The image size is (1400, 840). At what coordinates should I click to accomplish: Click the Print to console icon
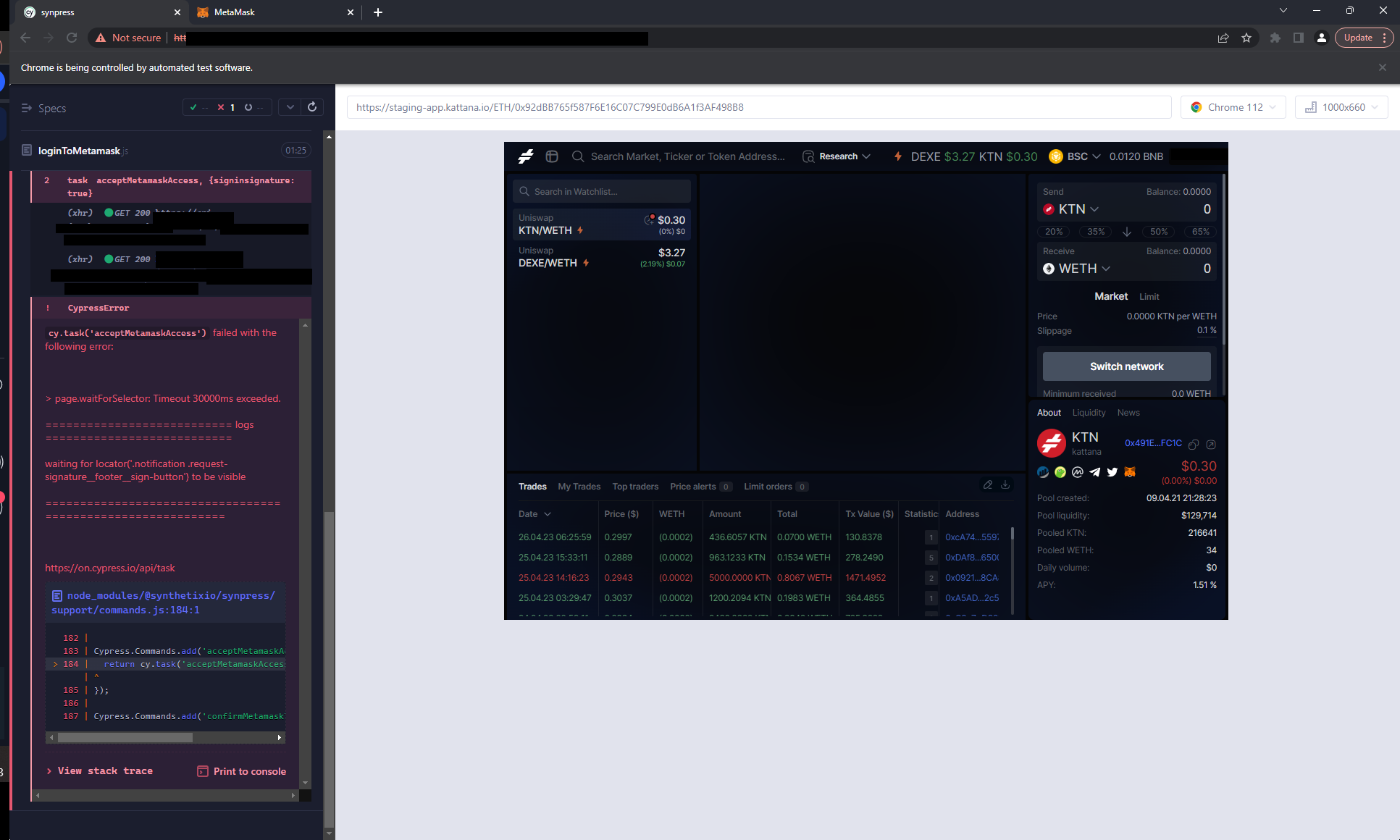203,771
